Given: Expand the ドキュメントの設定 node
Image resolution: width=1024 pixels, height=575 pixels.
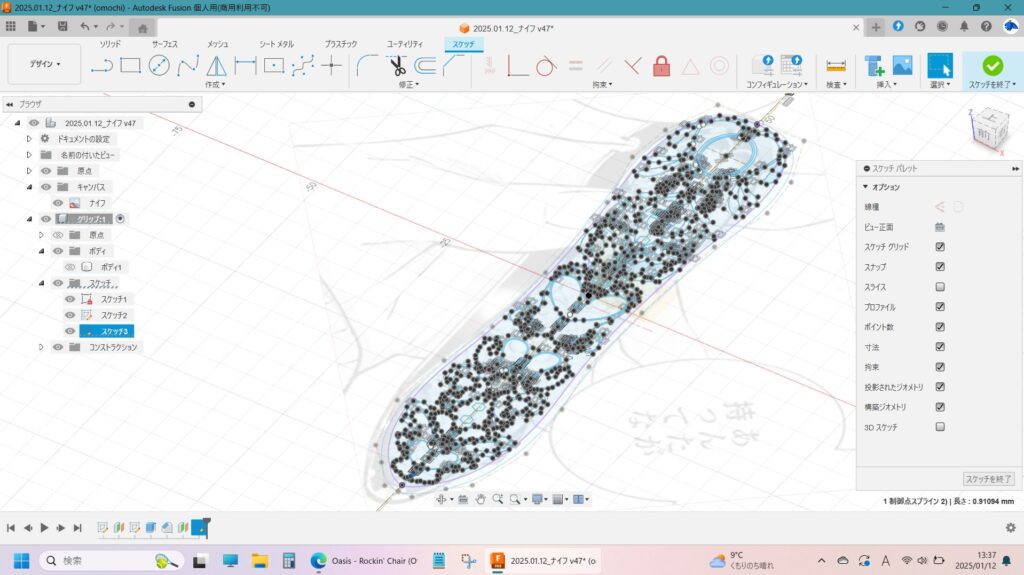Looking at the screenshot, I should (29, 139).
